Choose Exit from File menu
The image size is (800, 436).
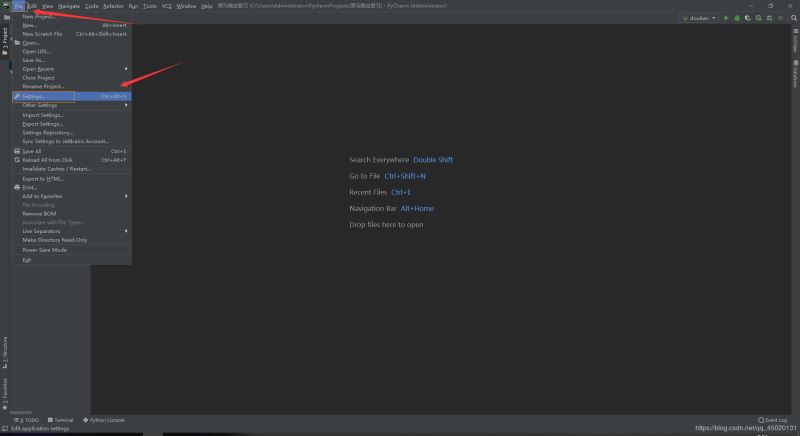point(71,260)
